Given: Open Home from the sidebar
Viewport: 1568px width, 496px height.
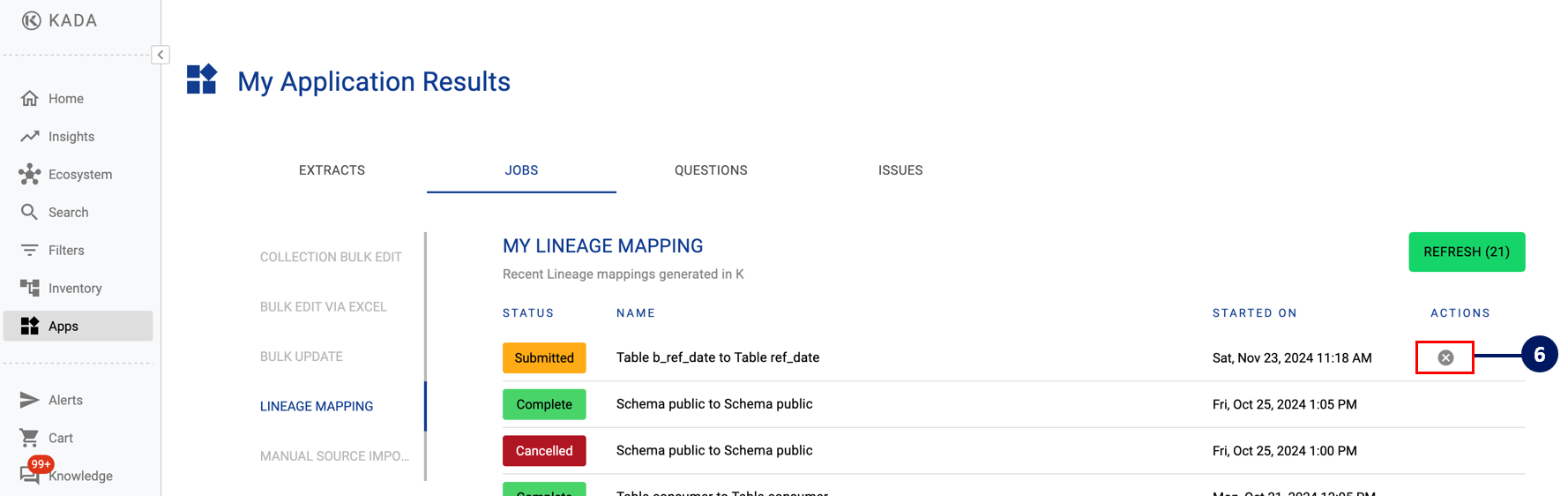Looking at the screenshot, I should [65, 99].
